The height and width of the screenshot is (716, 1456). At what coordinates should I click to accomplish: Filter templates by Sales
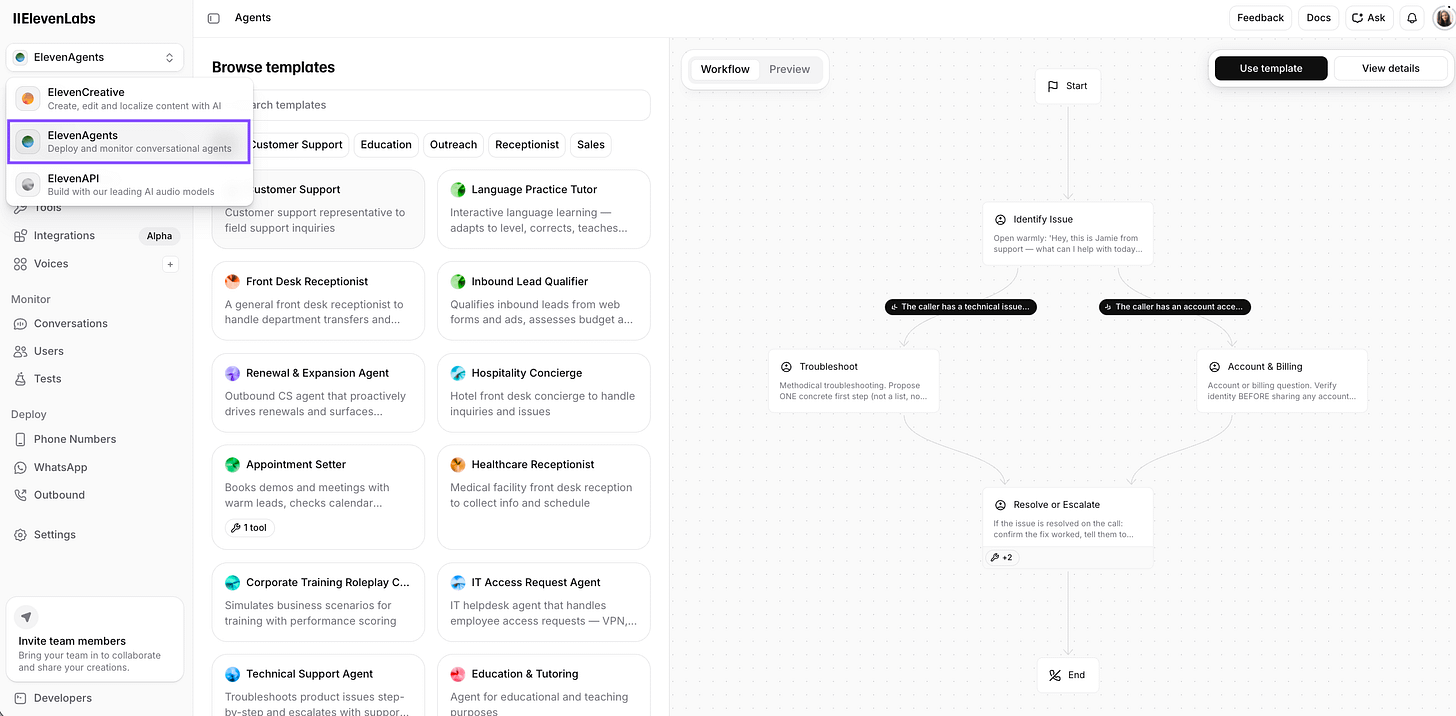point(591,145)
